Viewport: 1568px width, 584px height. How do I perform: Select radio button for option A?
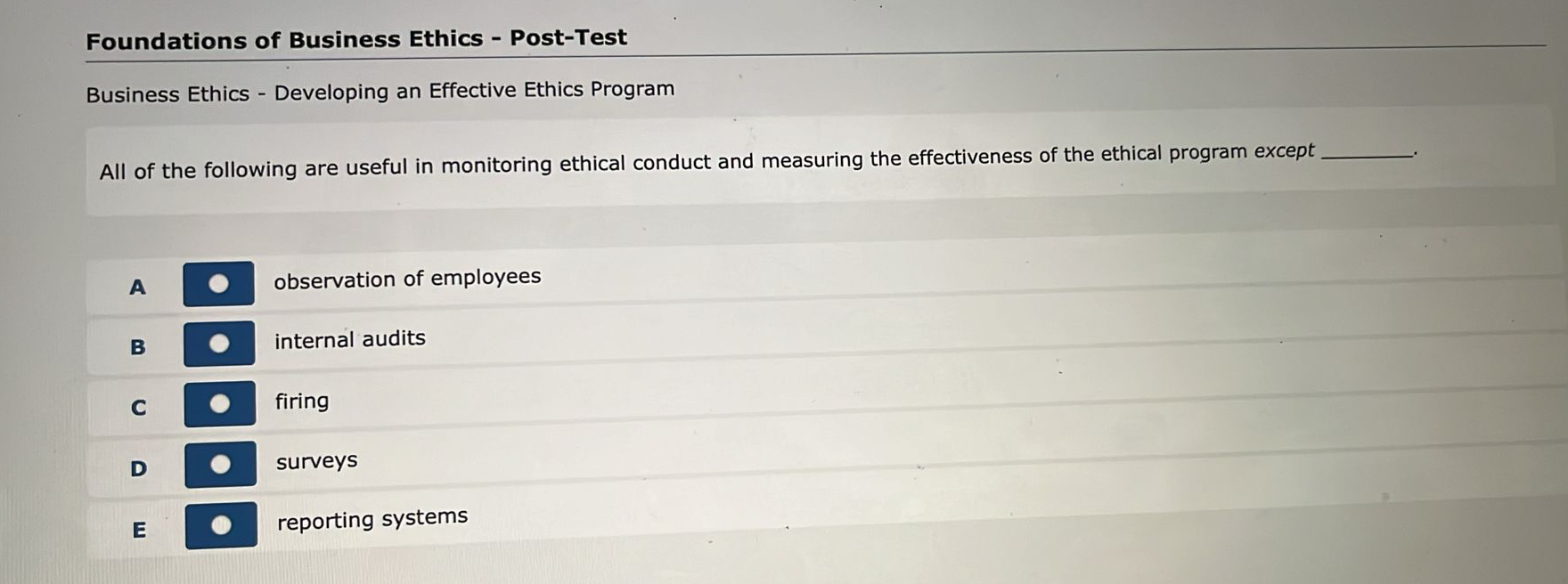[218, 283]
